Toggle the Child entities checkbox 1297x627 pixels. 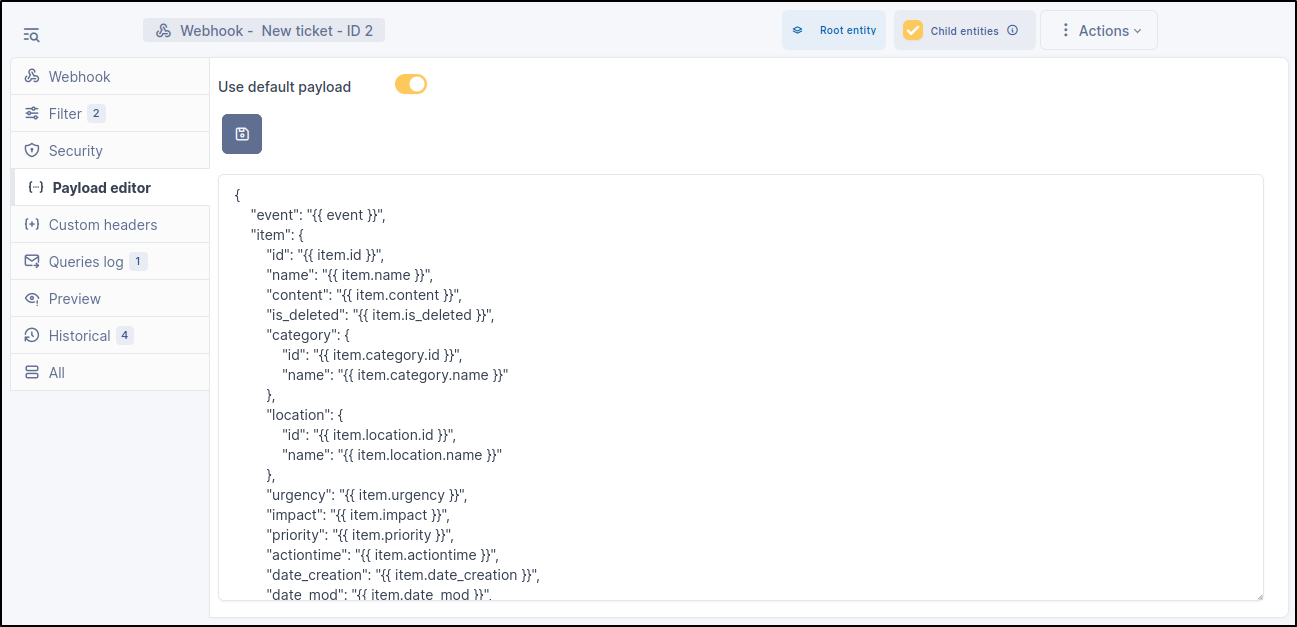[913, 30]
